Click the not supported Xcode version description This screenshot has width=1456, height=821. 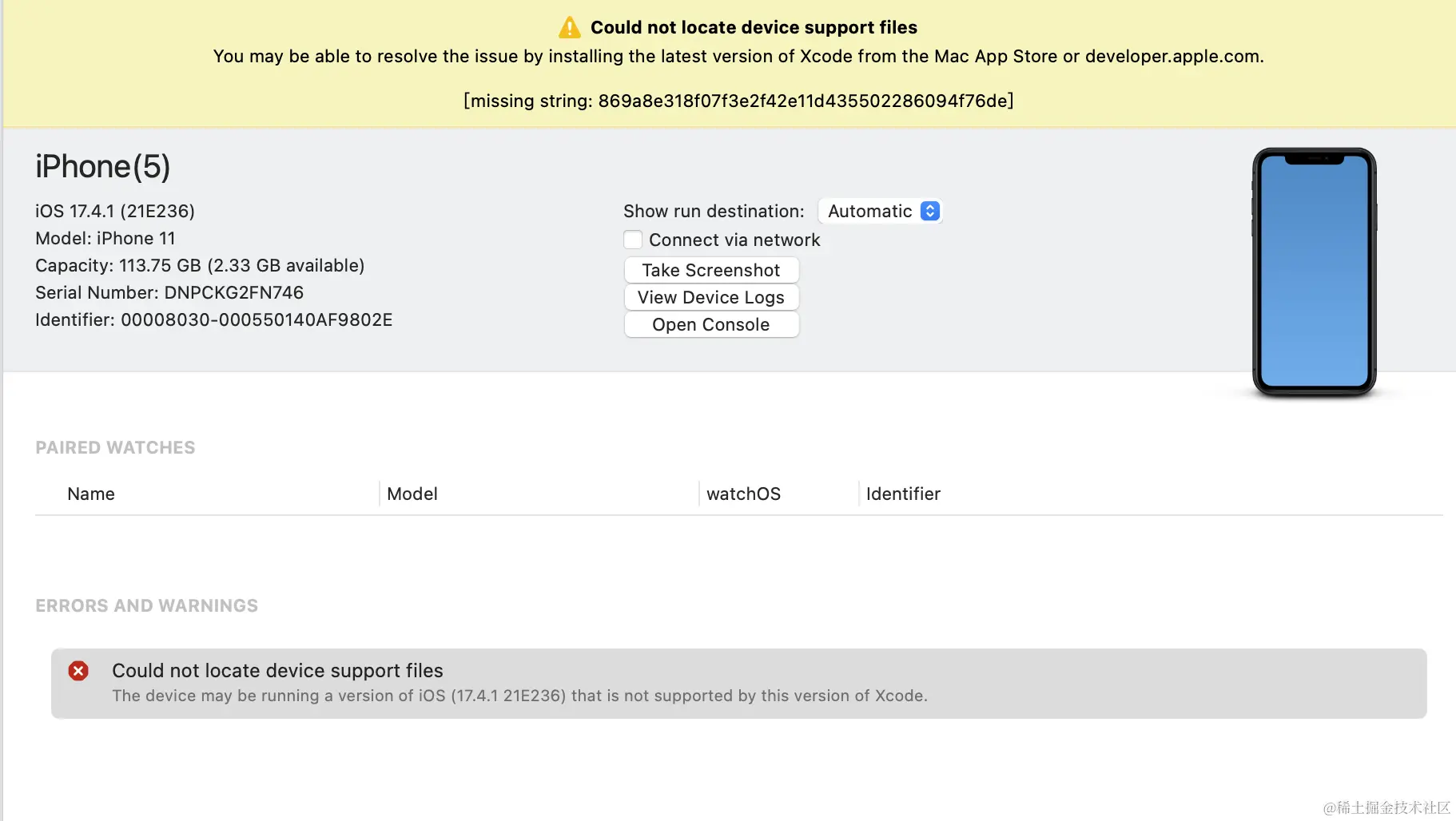(519, 696)
